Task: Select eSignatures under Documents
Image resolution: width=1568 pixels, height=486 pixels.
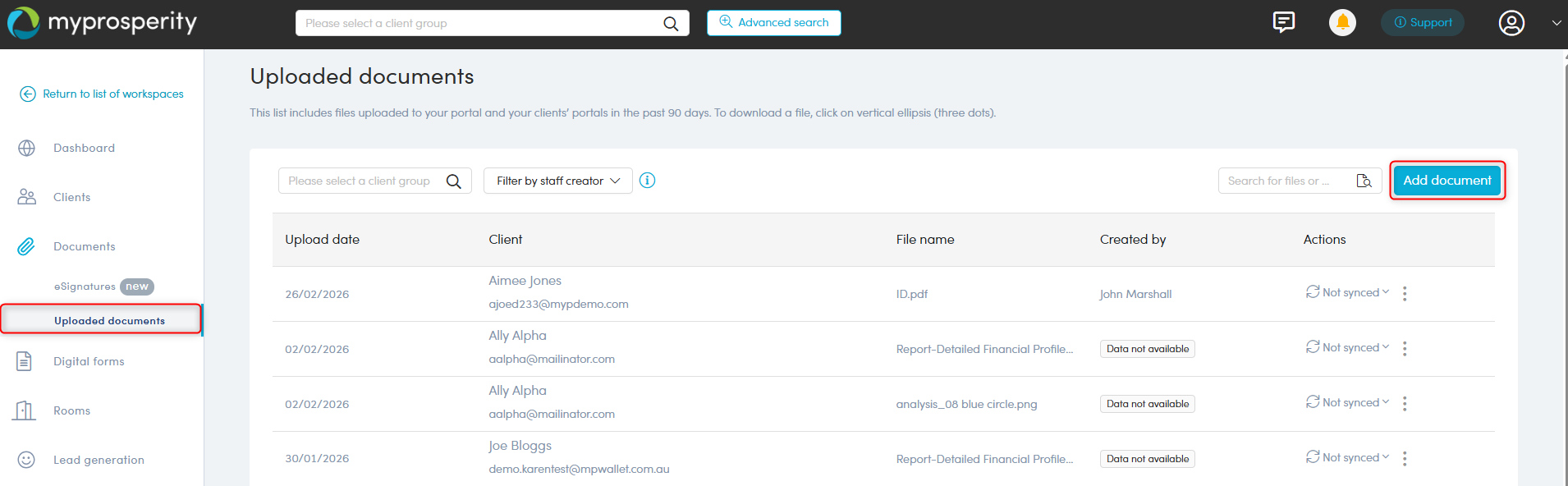Action: pyautogui.click(x=85, y=287)
